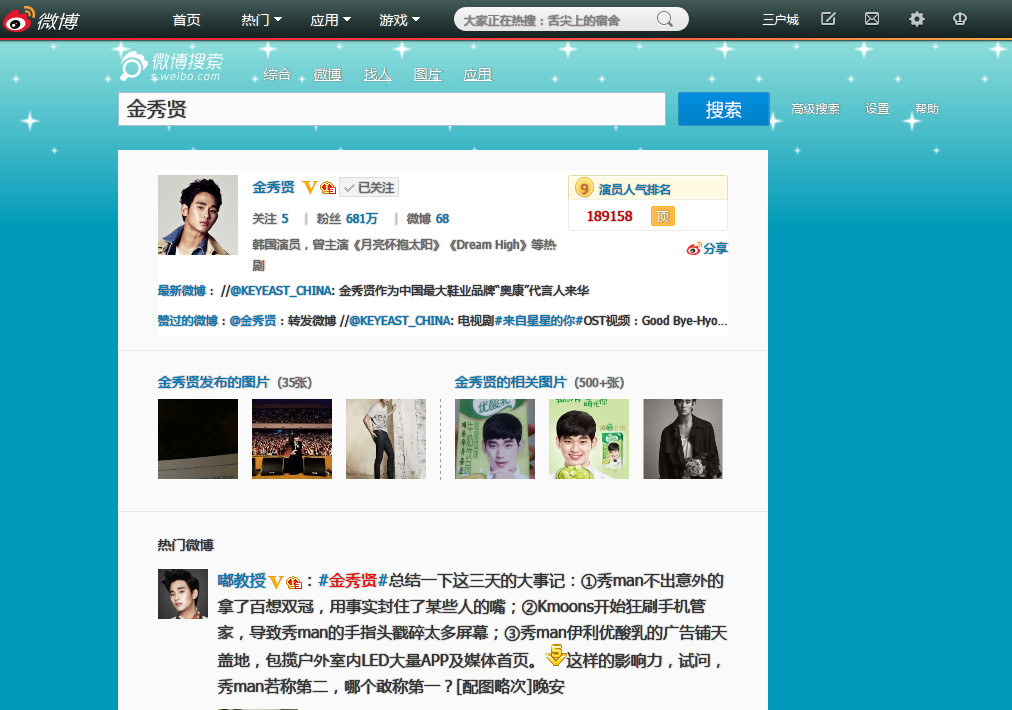Click the account icon at far right of top bar
1012x710 pixels.
pyautogui.click(x=960, y=19)
